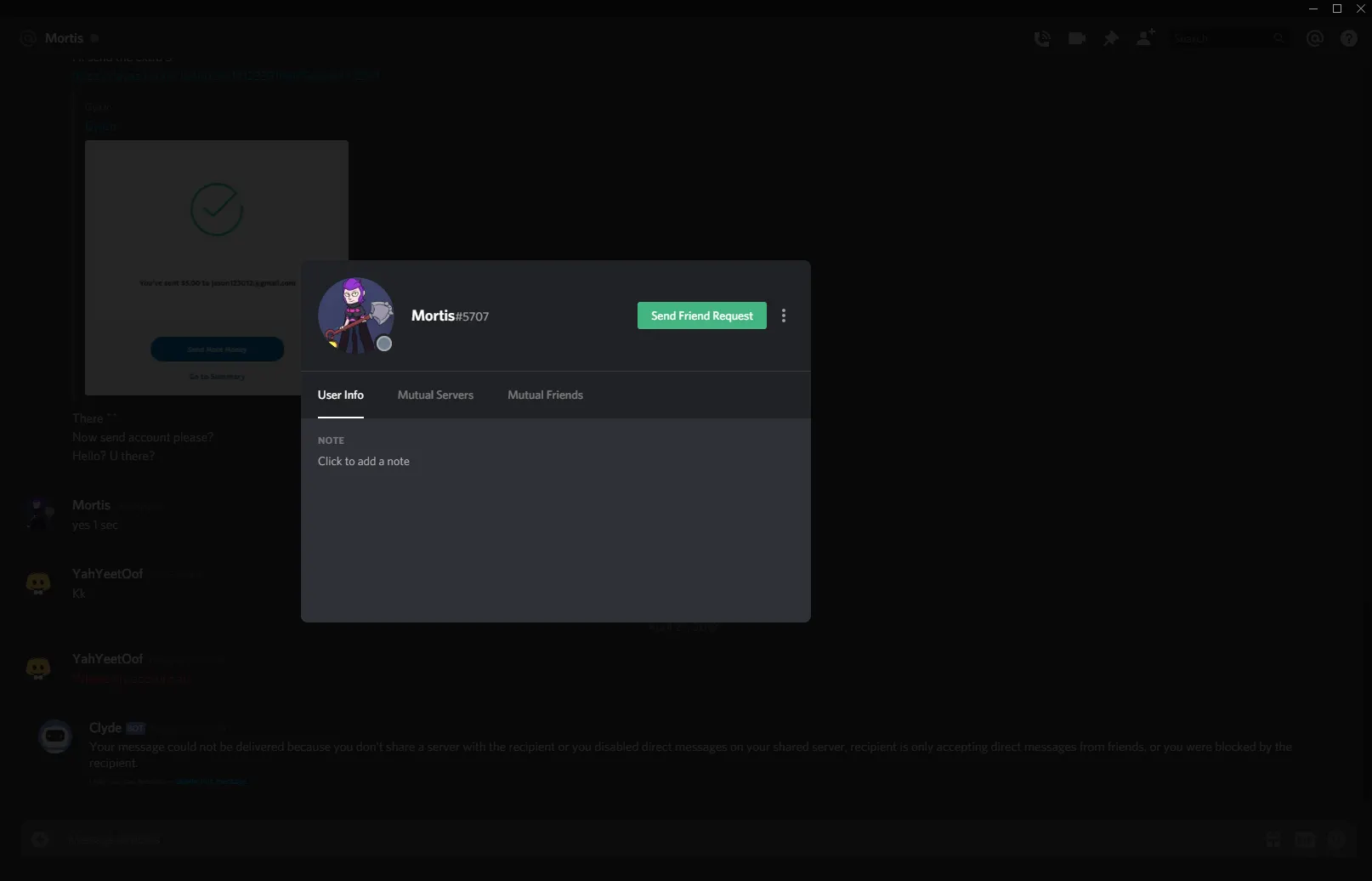Click the Send Friend Request button

click(701, 315)
